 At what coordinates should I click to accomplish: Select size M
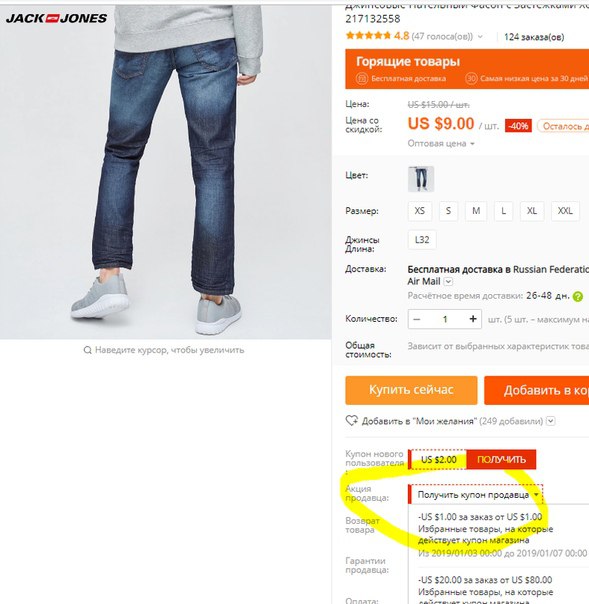tap(476, 211)
